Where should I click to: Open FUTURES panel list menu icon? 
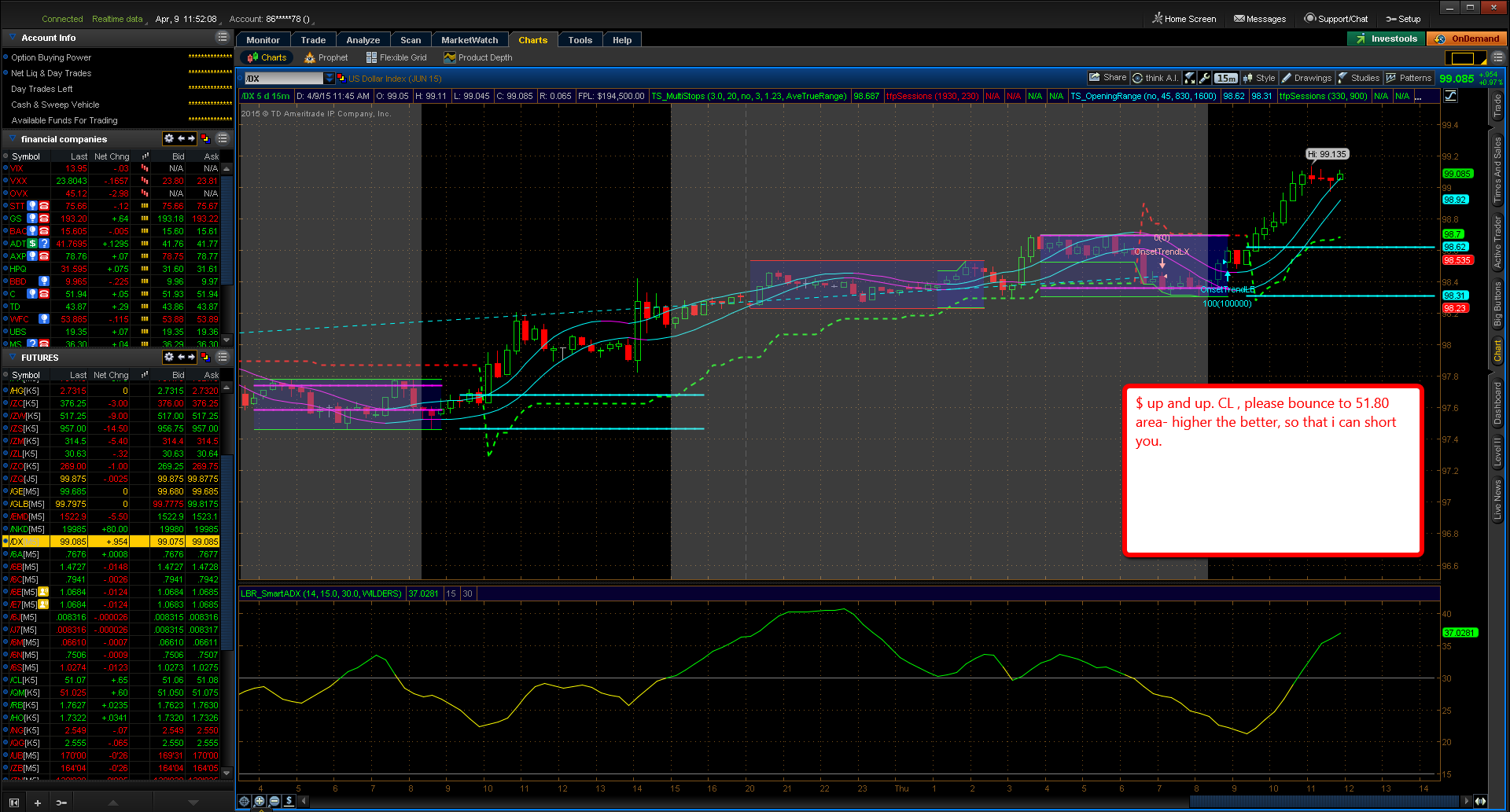(223, 357)
